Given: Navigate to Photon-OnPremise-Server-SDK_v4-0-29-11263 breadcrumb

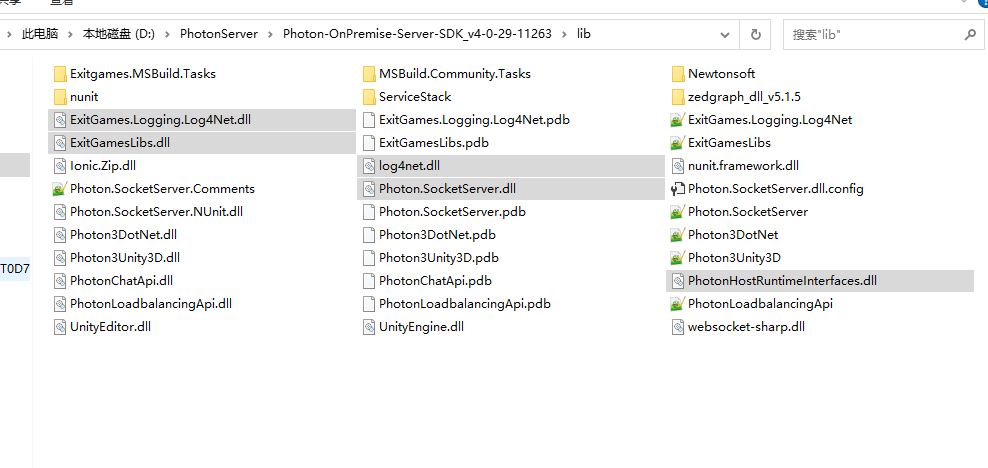Looking at the screenshot, I should click(417, 35).
